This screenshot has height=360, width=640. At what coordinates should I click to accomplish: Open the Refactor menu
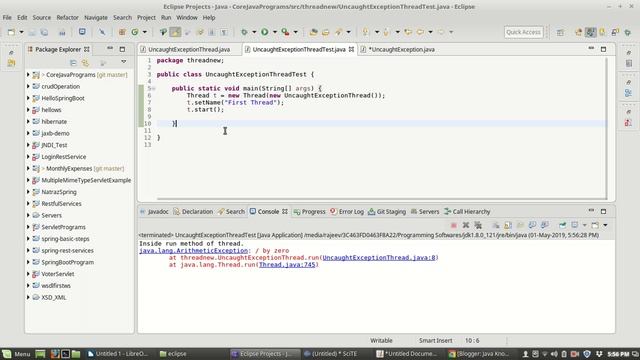[x=67, y=18]
